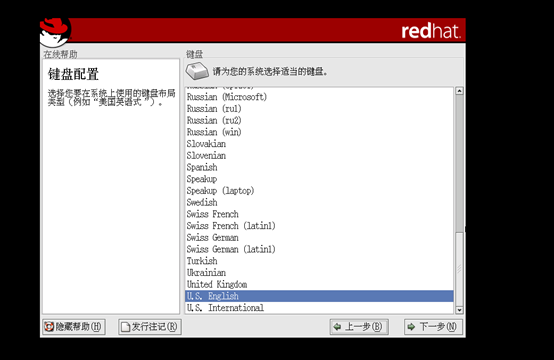Viewport: 554px width, 360px height.
Task: Select Russian (ru1) keyboard
Action: 319,108
